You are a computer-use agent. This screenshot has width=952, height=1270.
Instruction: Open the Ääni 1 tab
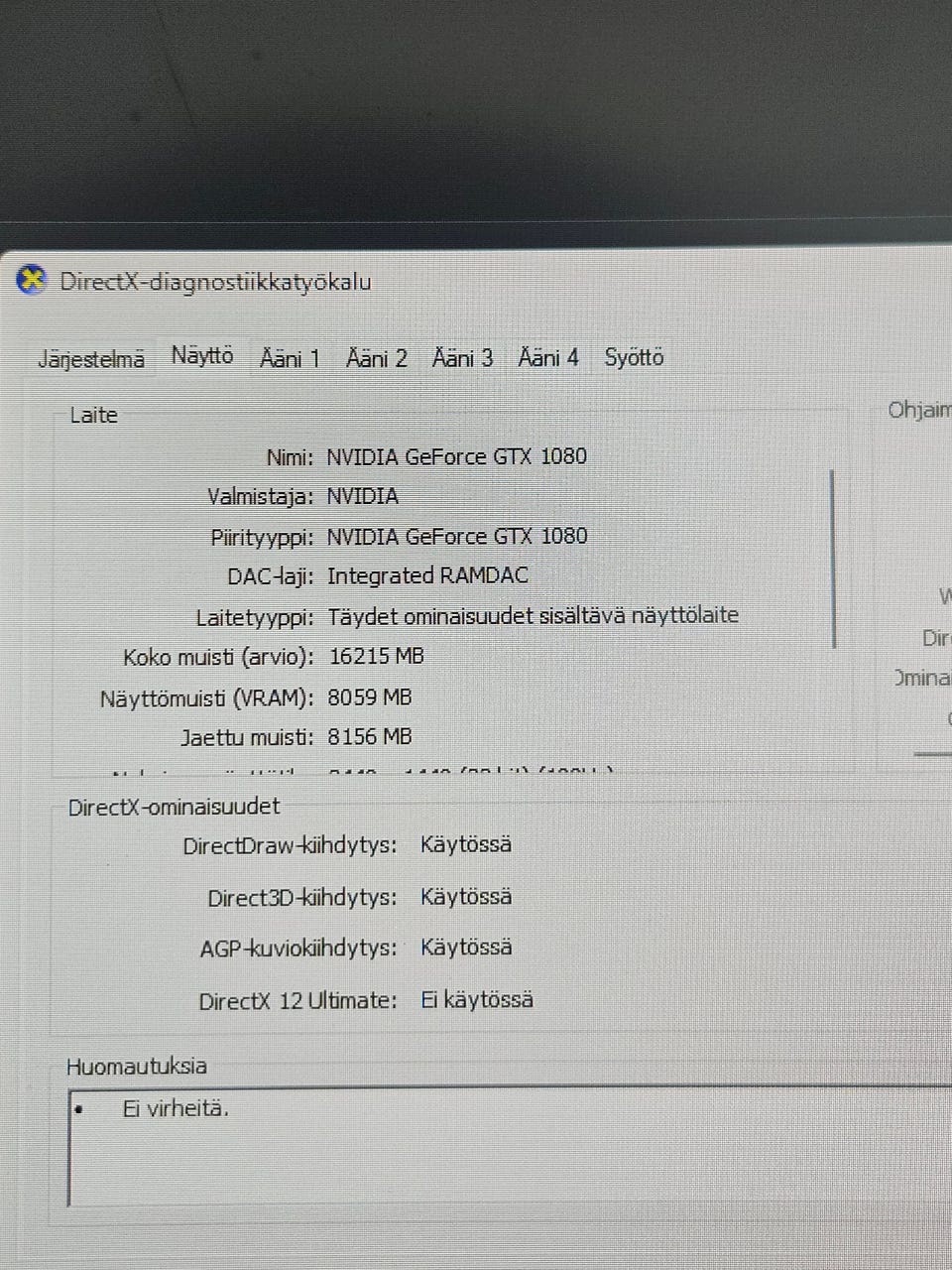pos(290,358)
